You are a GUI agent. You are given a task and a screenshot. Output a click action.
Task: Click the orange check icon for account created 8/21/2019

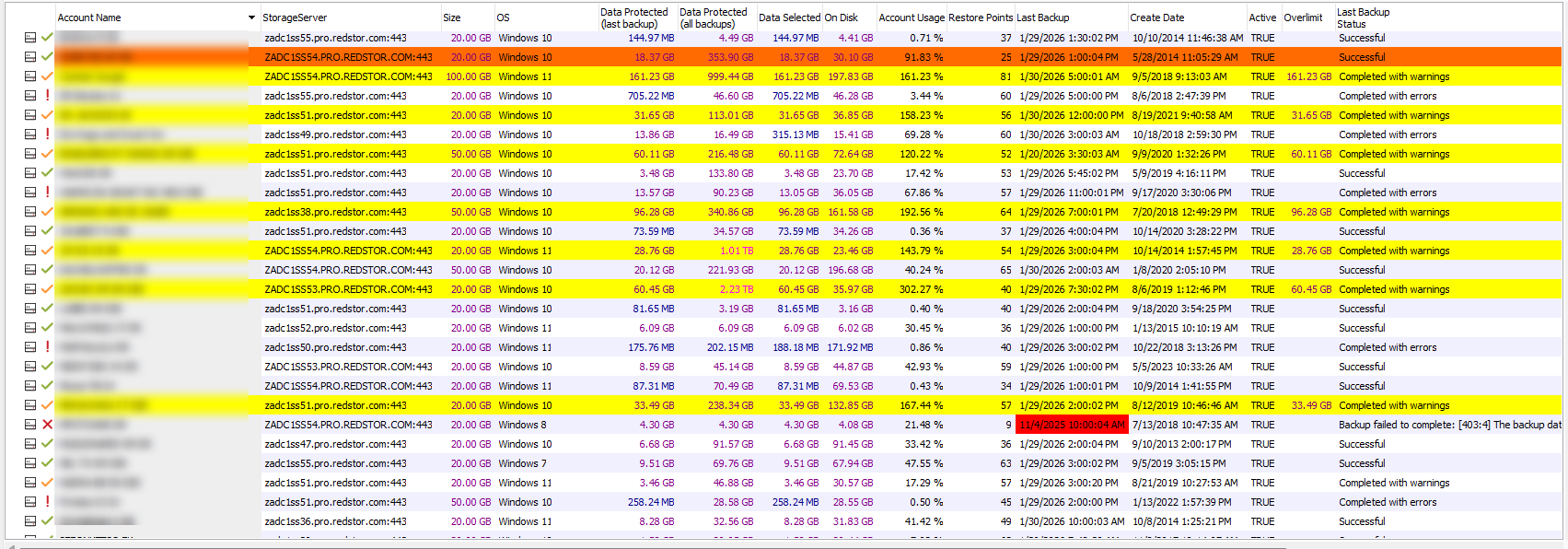[47, 483]
